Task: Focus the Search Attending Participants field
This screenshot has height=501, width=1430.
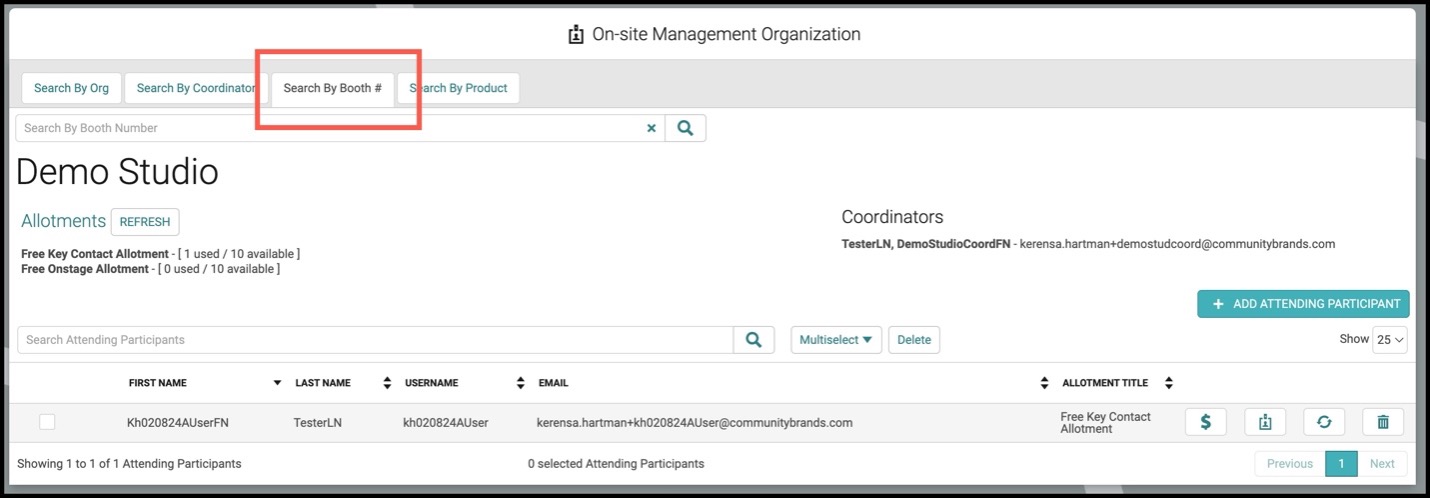Action: (x=375, y=340)
